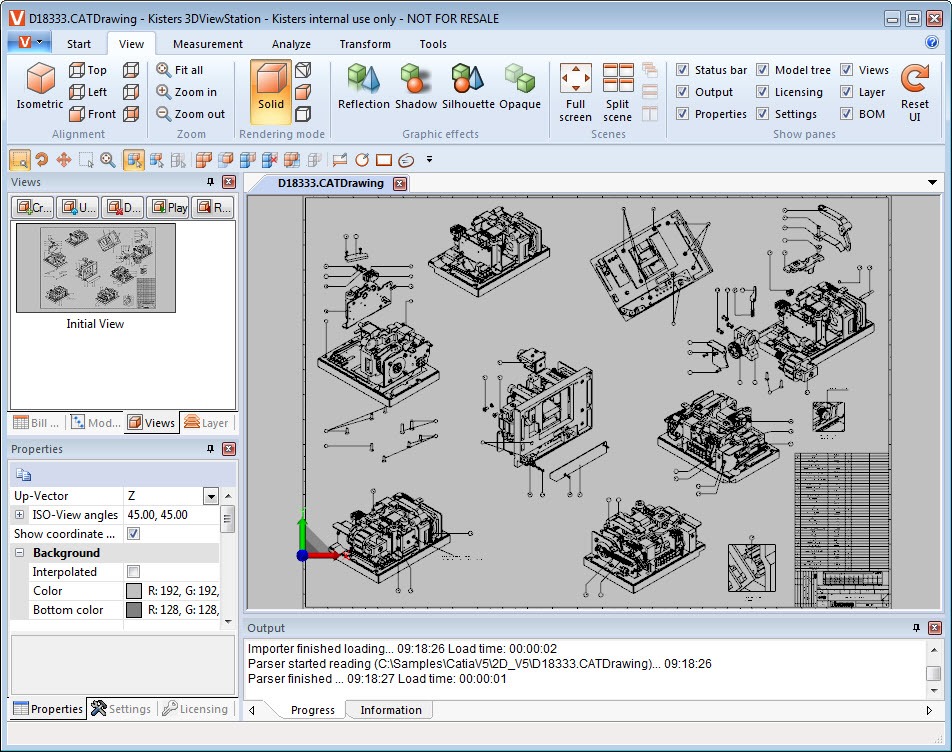Screen dimensions: 952x752
Task: Expand the ISO-View angles property
Action: tap(19, 515)
